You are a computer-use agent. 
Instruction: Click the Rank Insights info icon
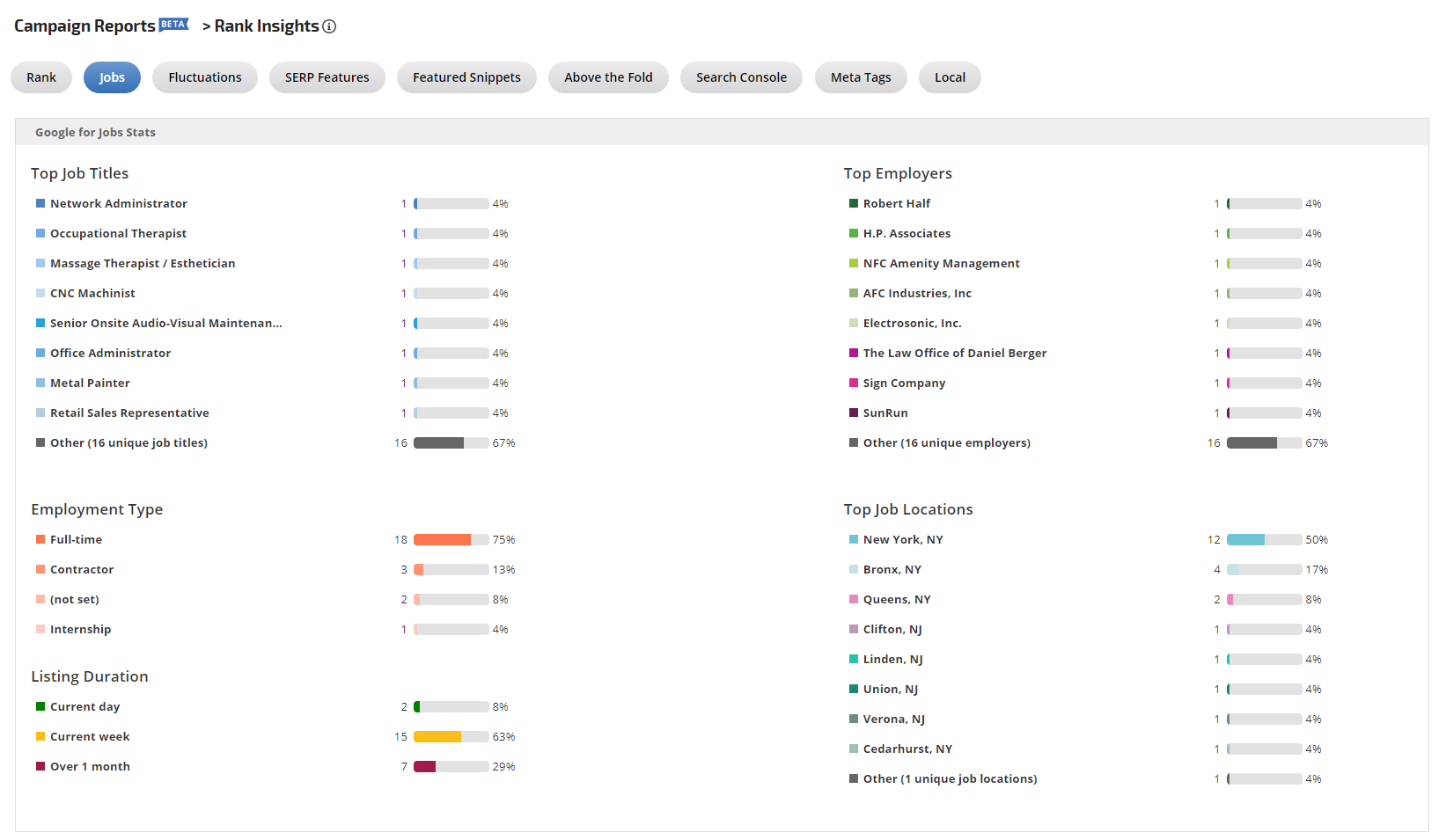click(x=329, y=26)
